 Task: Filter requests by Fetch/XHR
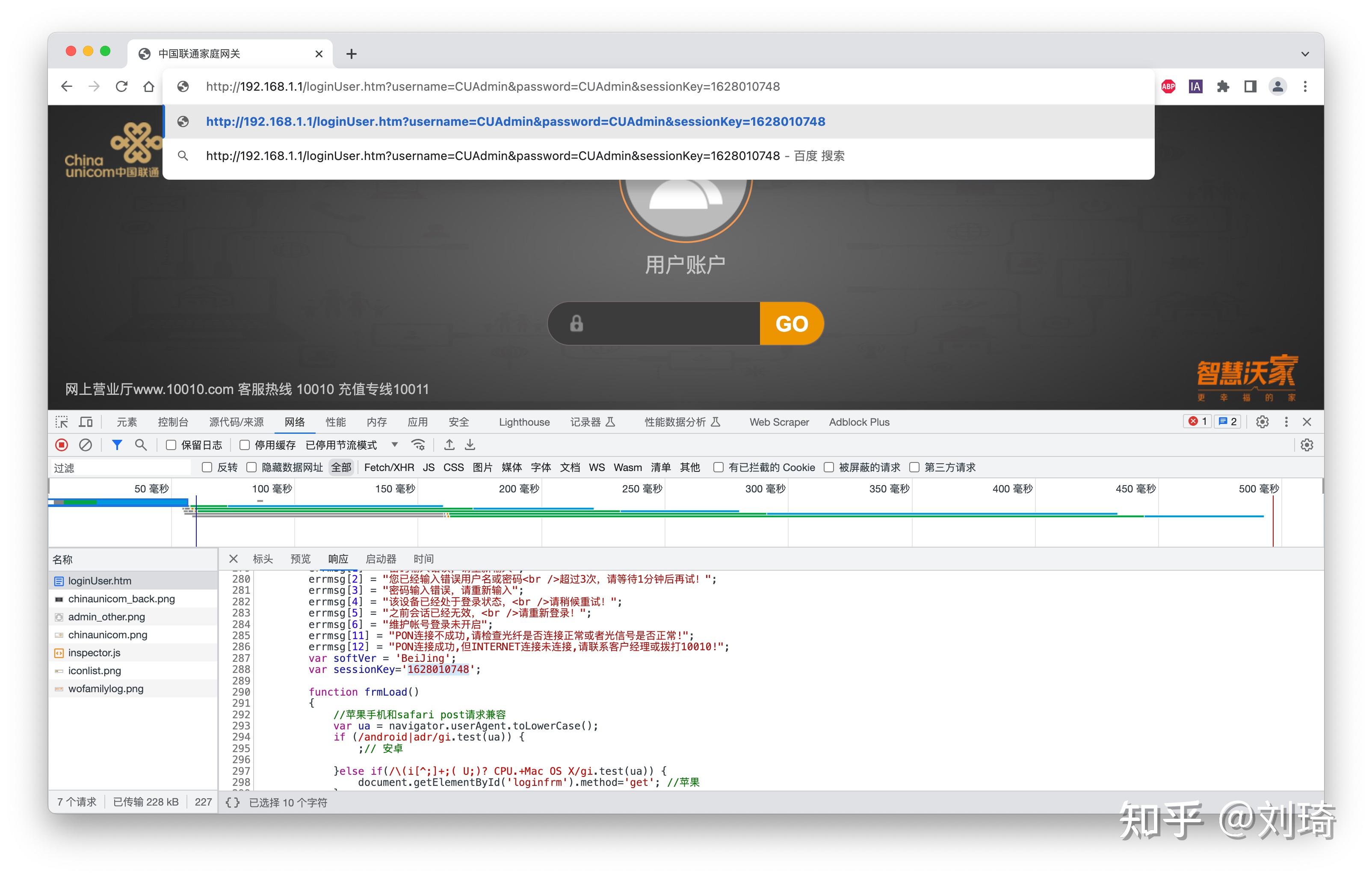(389, 467)
